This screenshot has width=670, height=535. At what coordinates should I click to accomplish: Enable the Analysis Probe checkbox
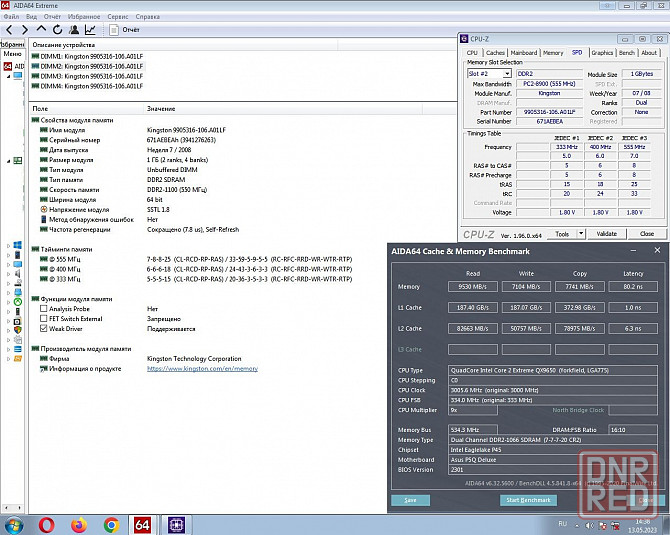[x=44, y=309]
